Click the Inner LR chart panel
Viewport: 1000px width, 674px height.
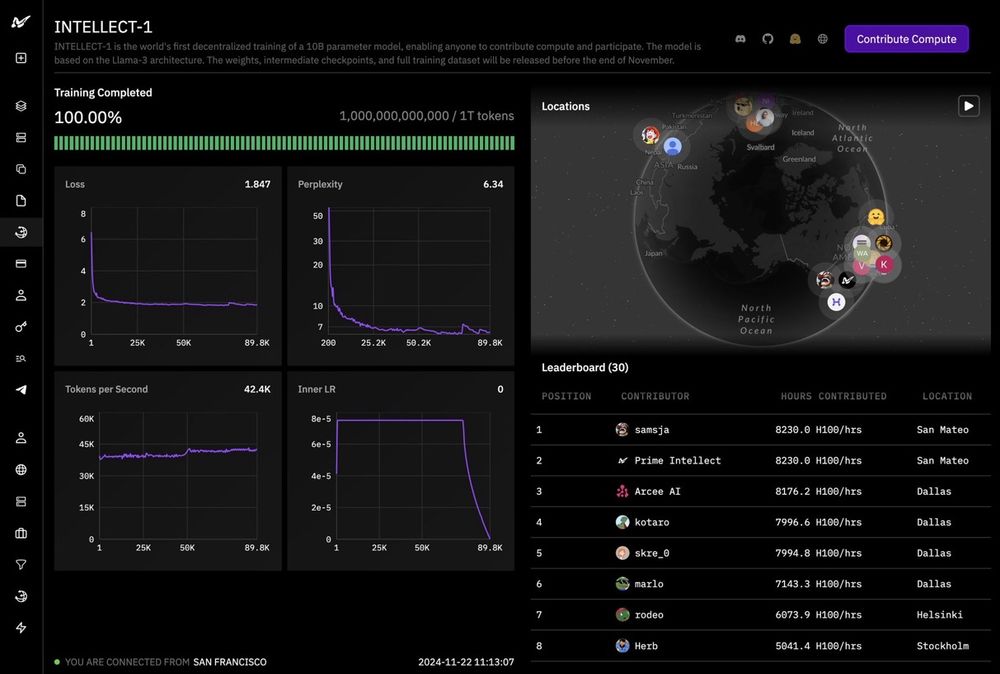click(x=401, y=471)
